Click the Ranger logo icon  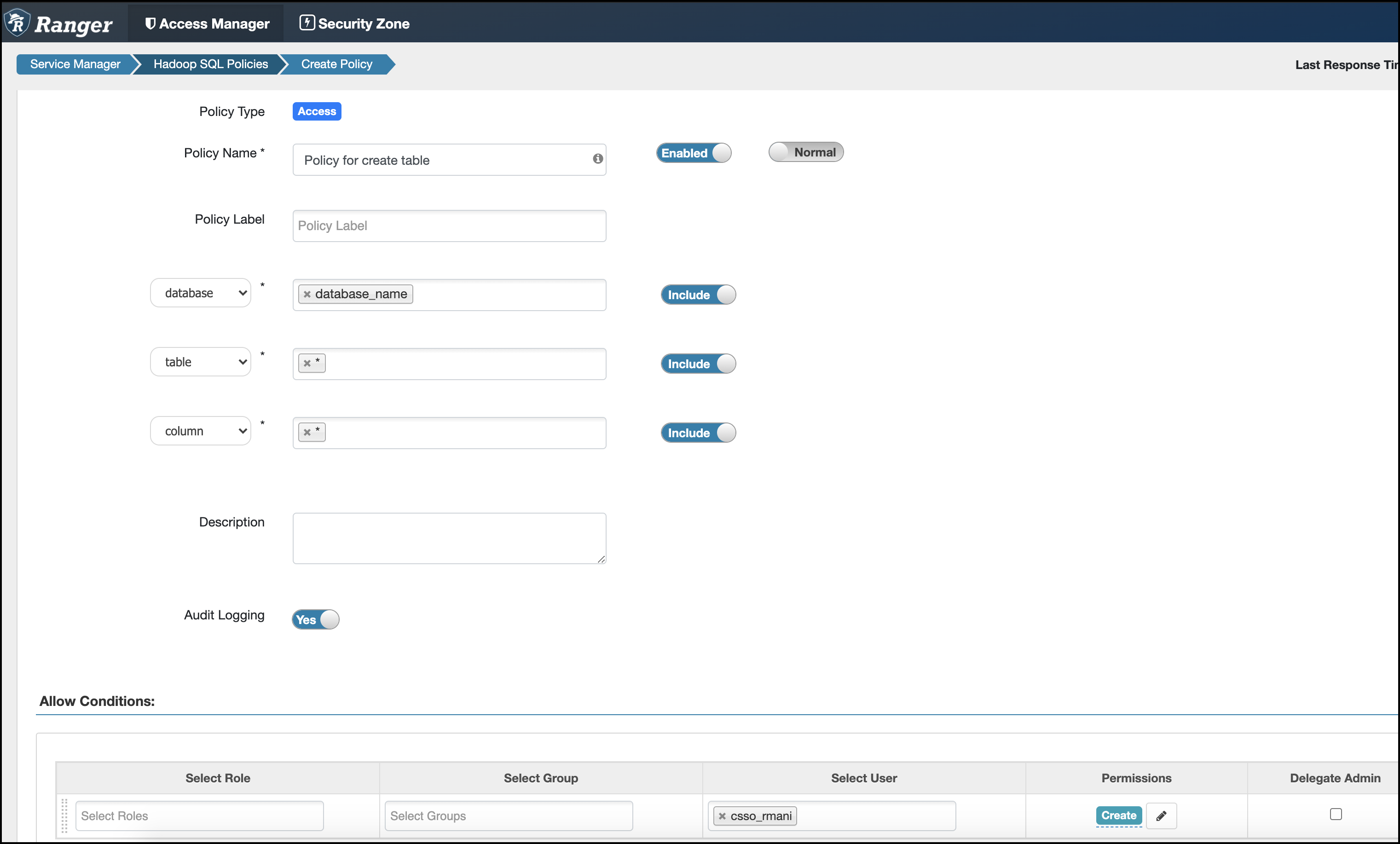coord(17,23)
